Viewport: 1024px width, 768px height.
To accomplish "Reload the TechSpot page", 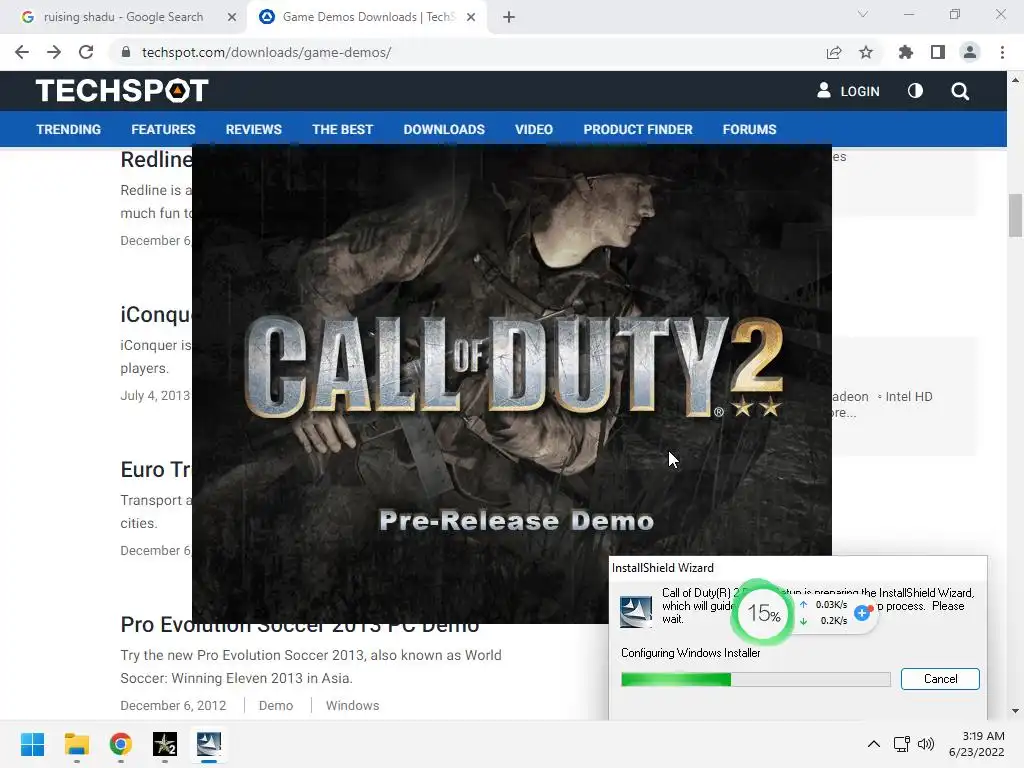I will coord(86,52).
